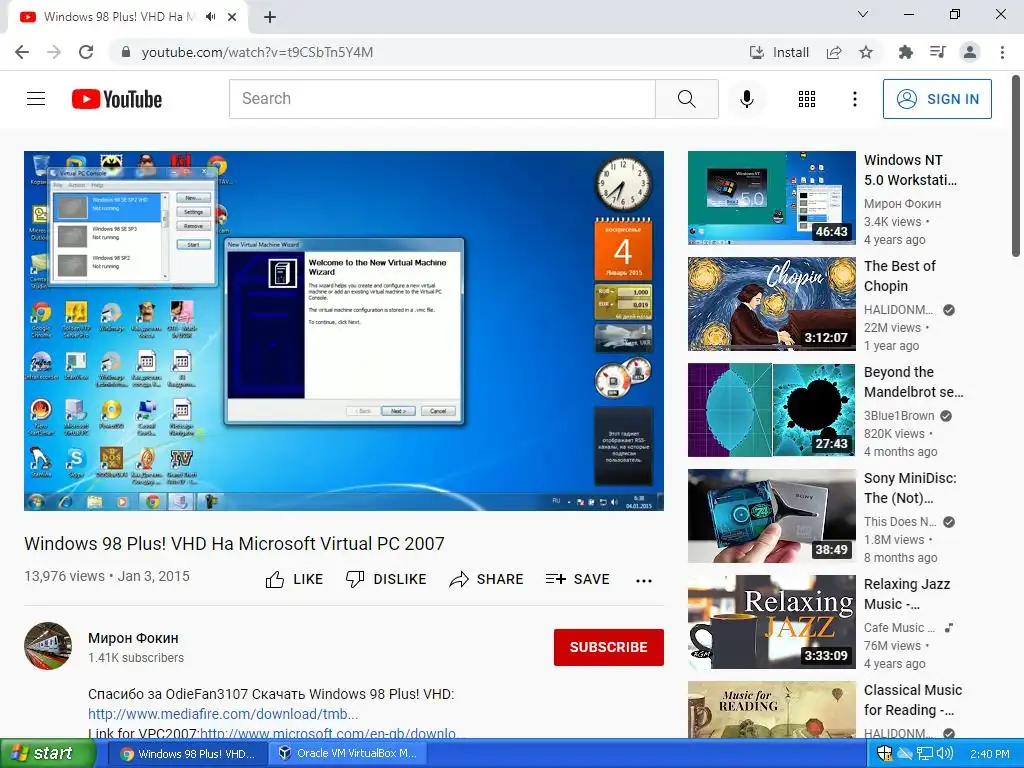Open the Chrome extensions puzzle icon
1024x768 pixels.
tap(905, 52)
